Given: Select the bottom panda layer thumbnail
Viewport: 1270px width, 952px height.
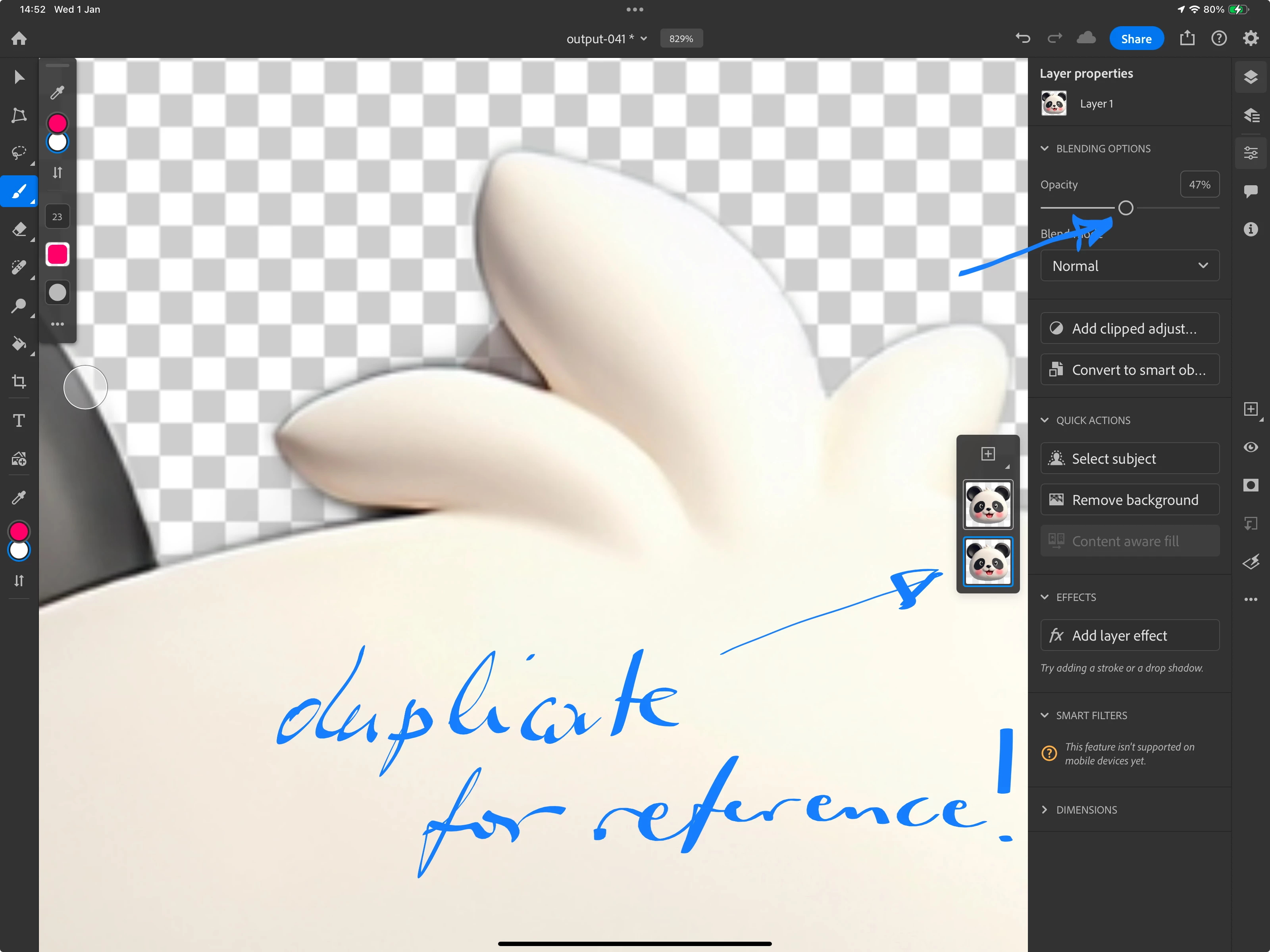Looking at the screenshot, I should click(987, 562).
